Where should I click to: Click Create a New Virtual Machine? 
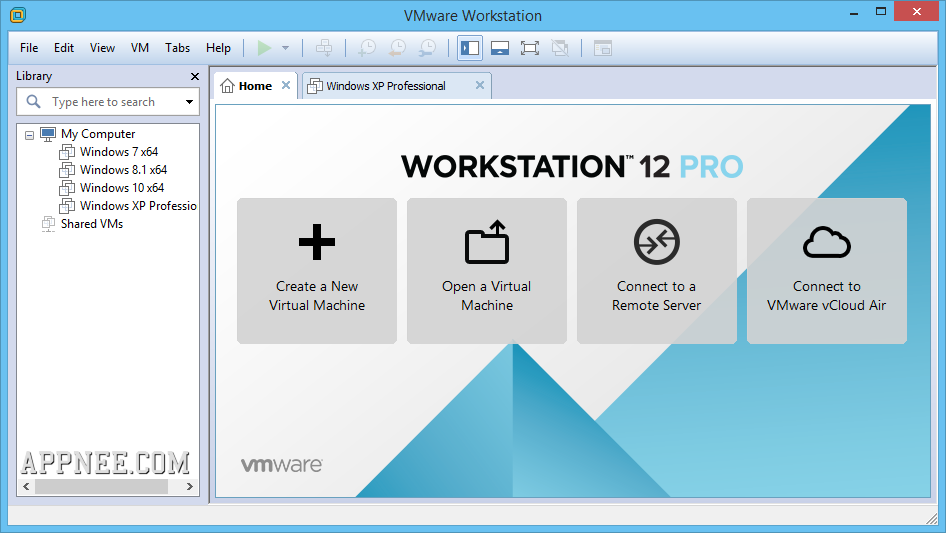(x=317, y=271)
